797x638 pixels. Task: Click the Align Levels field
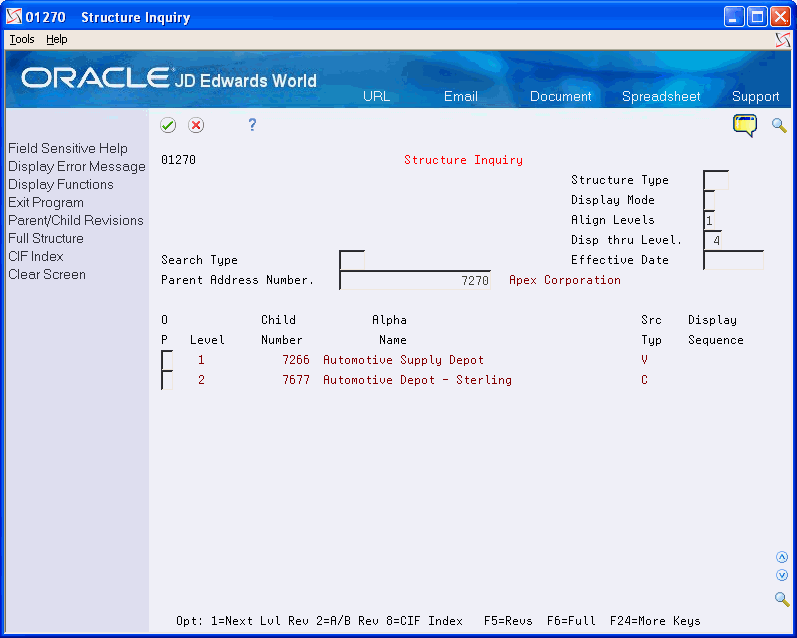coord(710,220)
